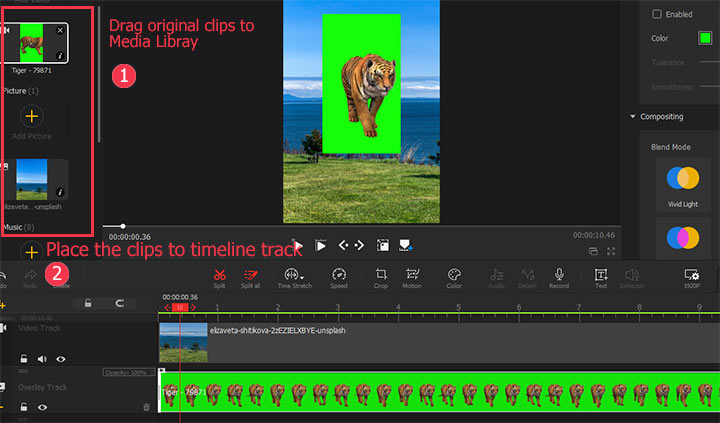Toggle the lock-all-tracks padlock
Image resolution: width=720 pixels, height=423 pixels.
tap(88, 303)
